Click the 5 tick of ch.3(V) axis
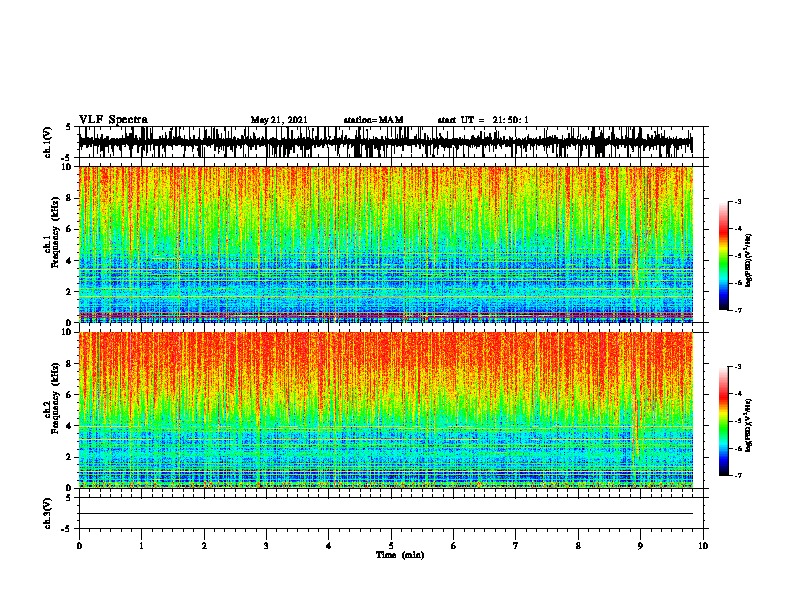The image size is (792, 612). coord(70,498)
